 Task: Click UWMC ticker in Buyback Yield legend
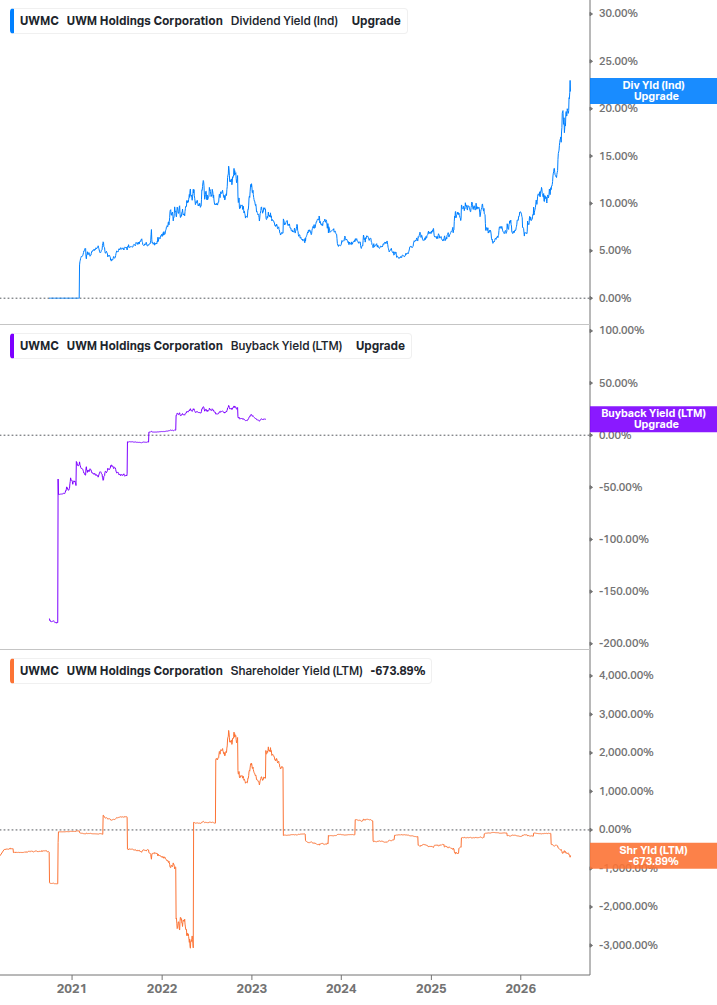click(x=39, y=345)
